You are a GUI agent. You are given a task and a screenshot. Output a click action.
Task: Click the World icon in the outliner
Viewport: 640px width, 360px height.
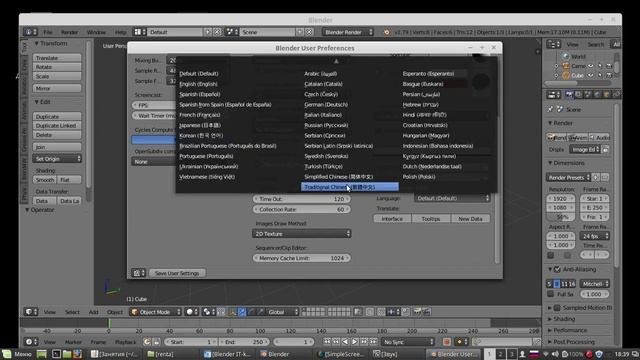click(565, 56)
